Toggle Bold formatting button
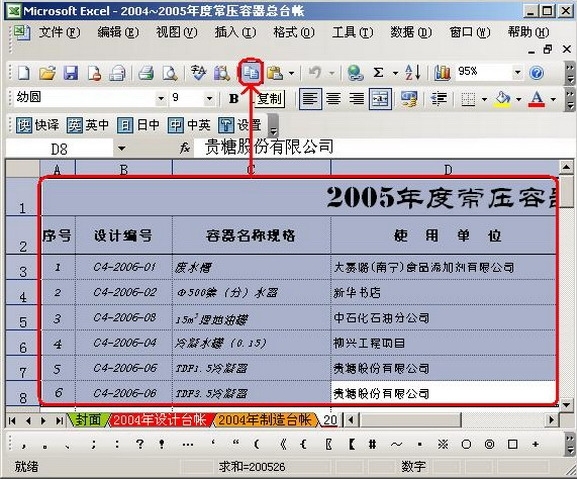This screenshot has width=577, height=479. (x=234, y=99)
